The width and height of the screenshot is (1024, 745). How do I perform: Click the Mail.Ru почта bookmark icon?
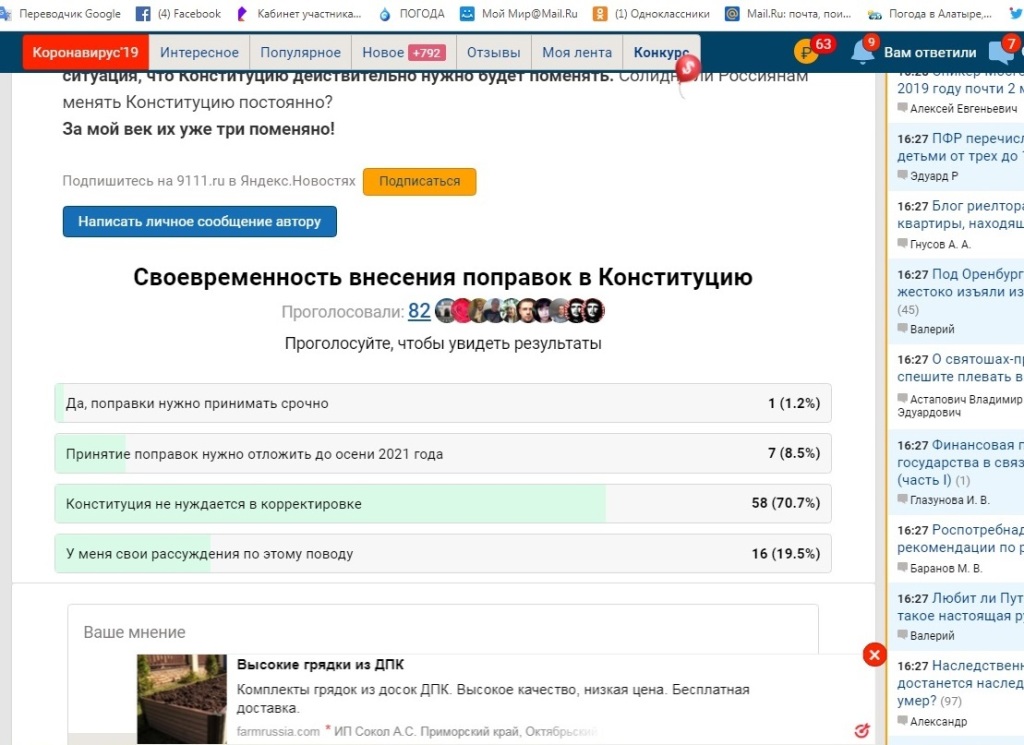point(732,14)
